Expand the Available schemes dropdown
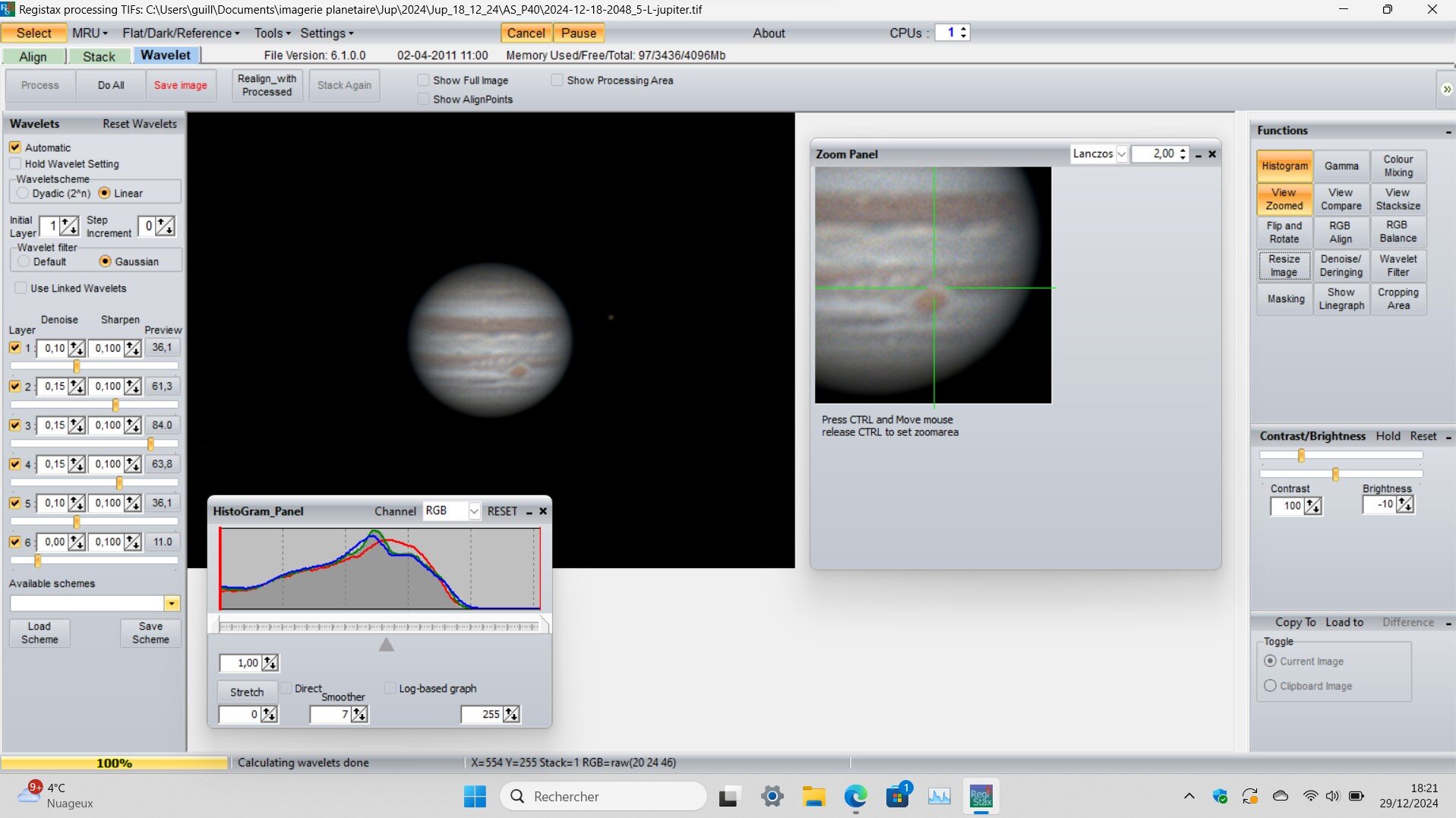Screen dimensions: 1456x818 (172, 604)
